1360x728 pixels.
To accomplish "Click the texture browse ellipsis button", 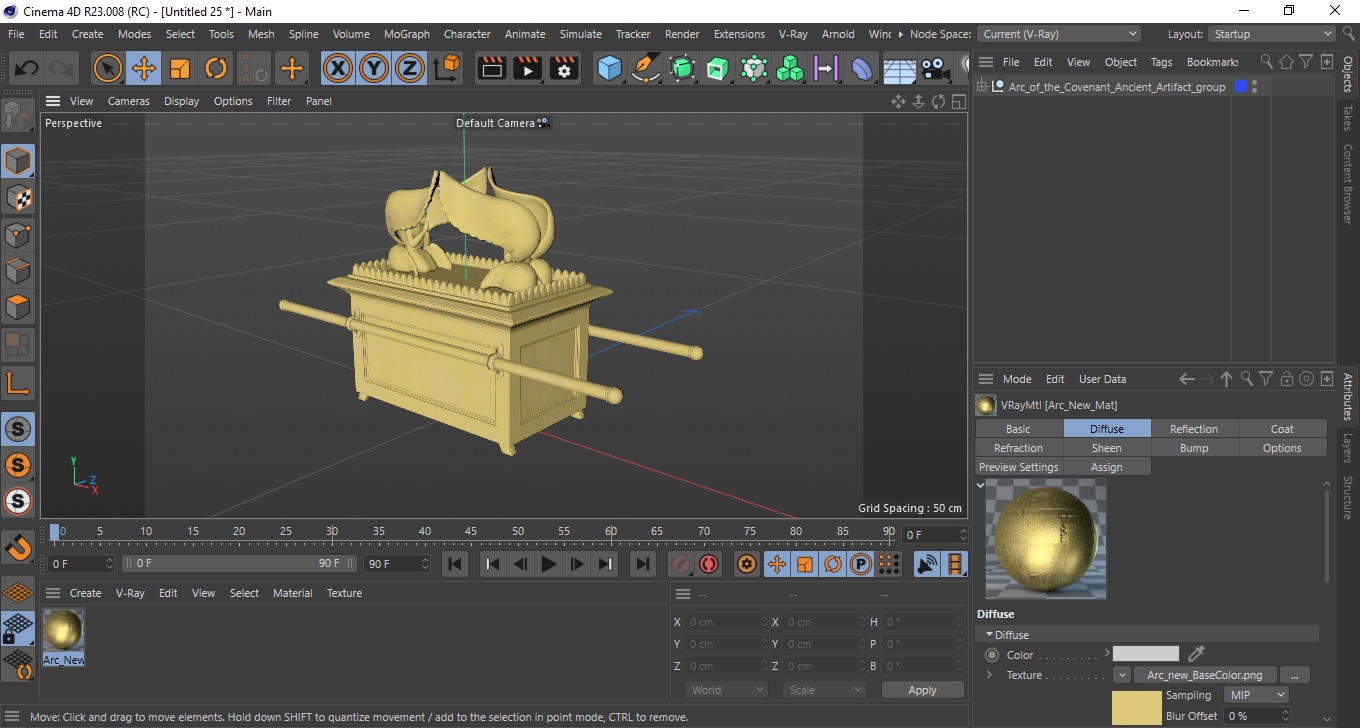I will click(x=1295, y=675).
